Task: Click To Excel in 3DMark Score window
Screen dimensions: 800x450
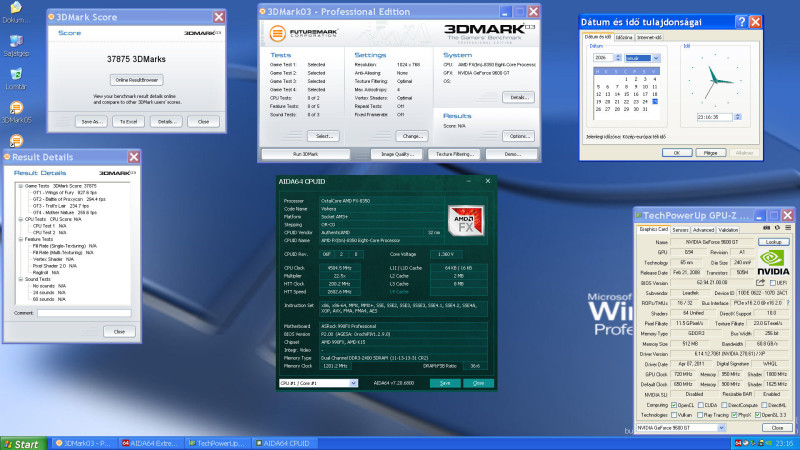Action: [x=129, y=121]
